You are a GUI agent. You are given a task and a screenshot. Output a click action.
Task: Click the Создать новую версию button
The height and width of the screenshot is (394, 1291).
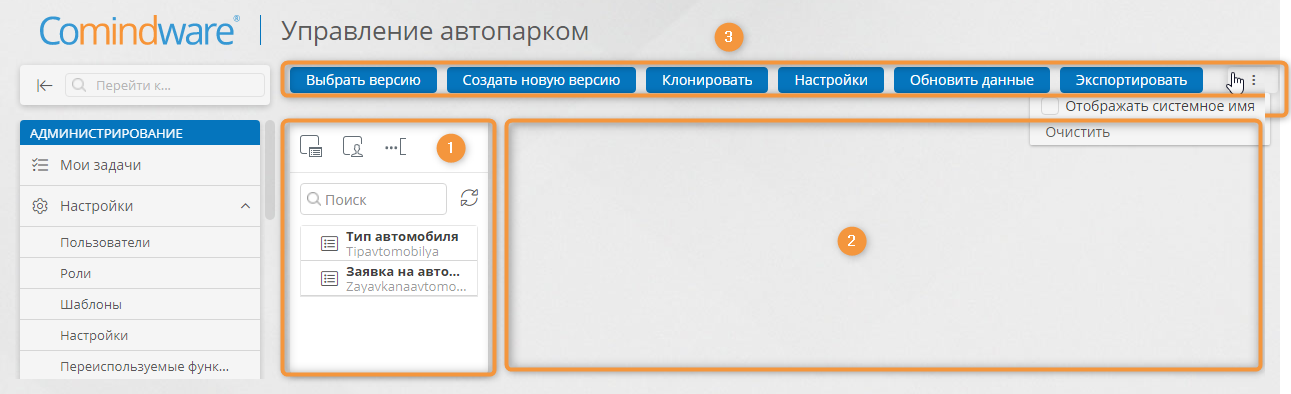(541, 80)
